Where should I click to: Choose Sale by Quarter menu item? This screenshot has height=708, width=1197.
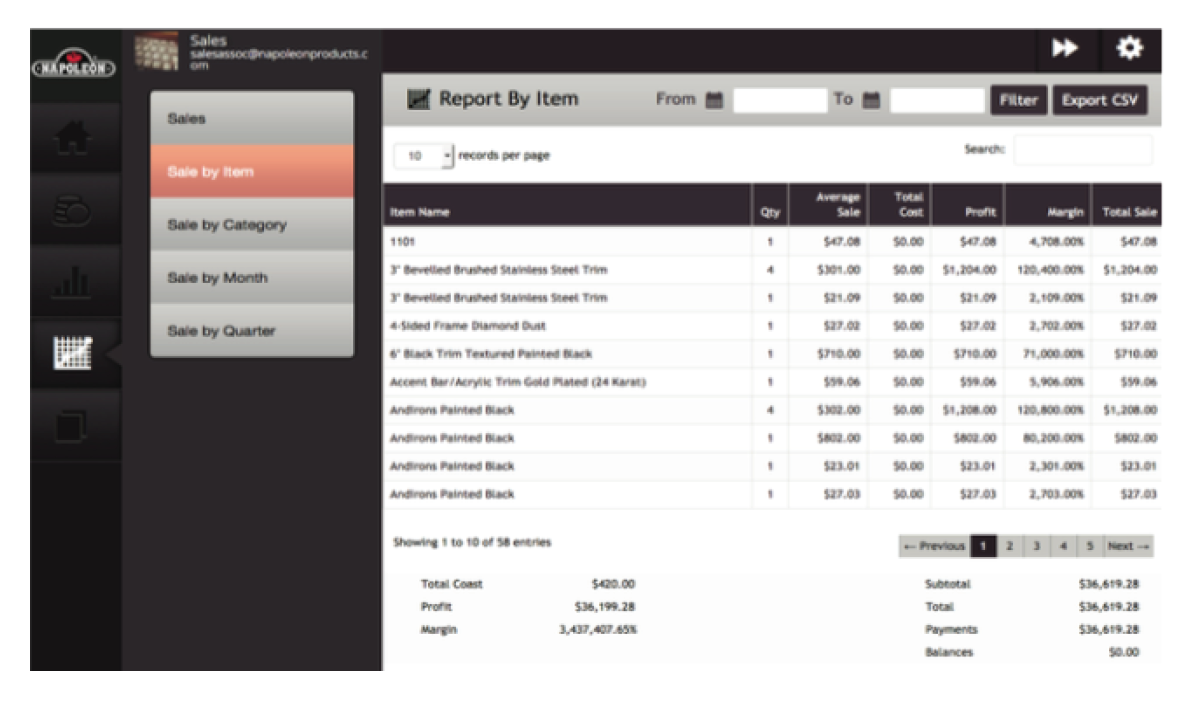pos(252,331)
